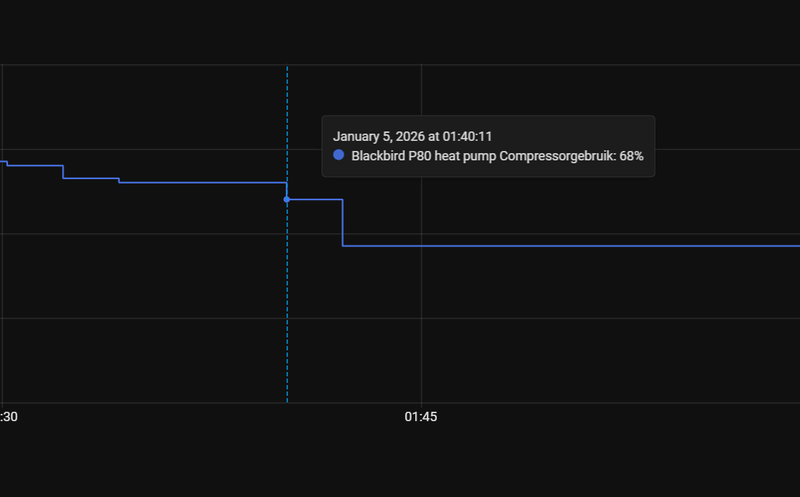The width and height of the screenshot is (800, 497).
Task: Click the blue series dot in tooltip
Action: coord(339,155)
